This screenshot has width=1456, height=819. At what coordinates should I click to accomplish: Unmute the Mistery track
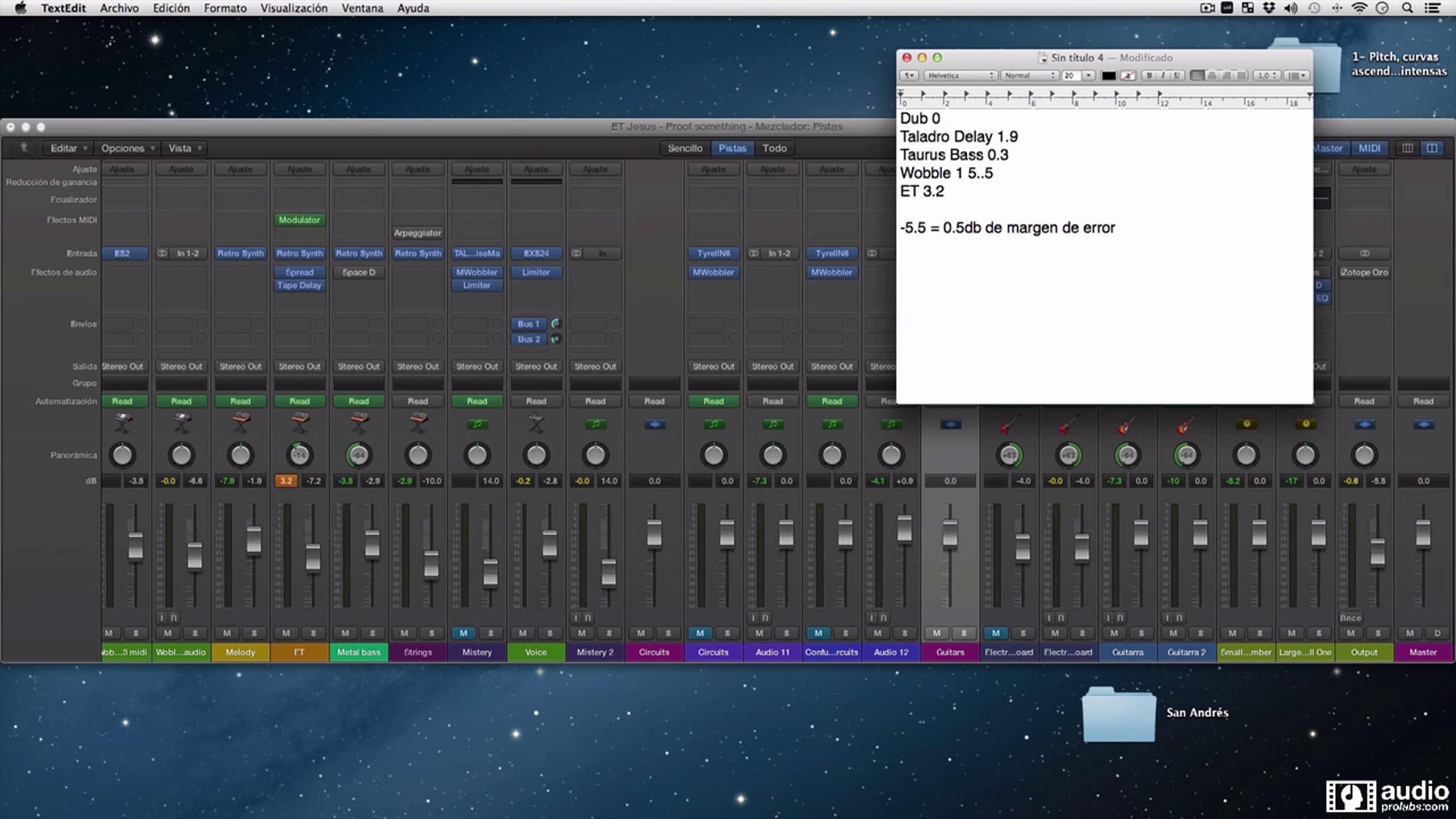click(x=463, y=633)
